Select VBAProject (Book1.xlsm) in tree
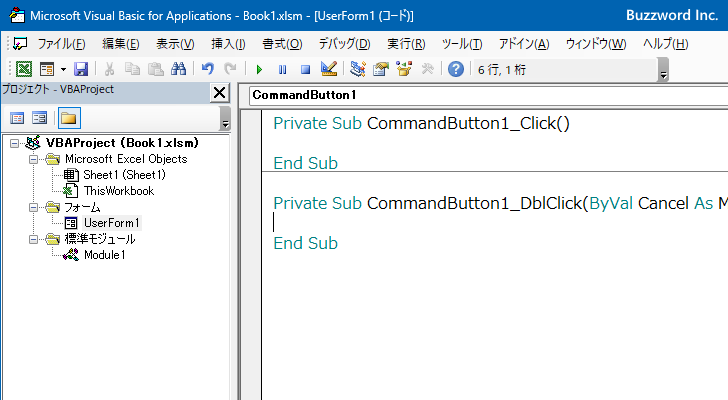This screenshot has width=728, height=400. click(122, 143)
